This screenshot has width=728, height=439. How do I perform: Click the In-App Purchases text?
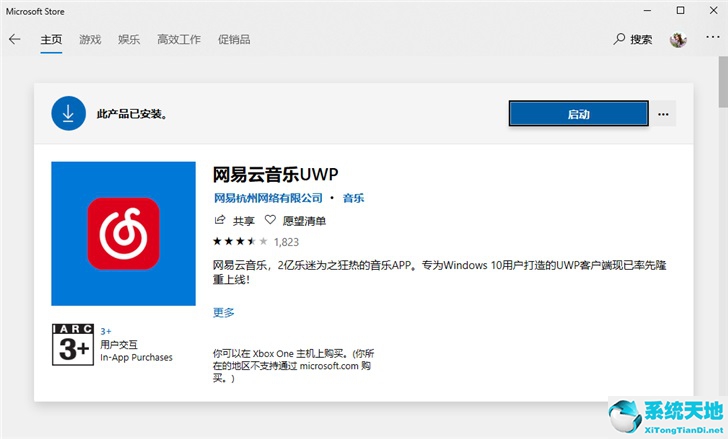click(x=136, y=357)
